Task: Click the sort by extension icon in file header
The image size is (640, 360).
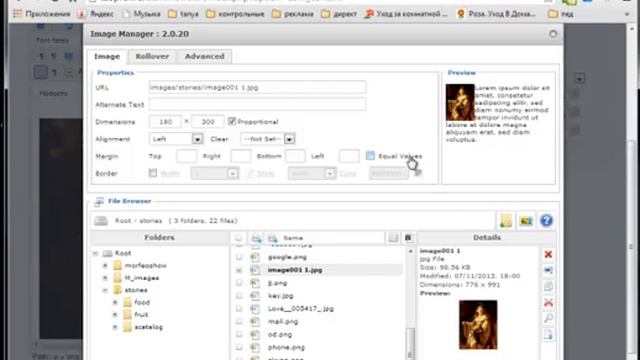Action: (256, 238)
